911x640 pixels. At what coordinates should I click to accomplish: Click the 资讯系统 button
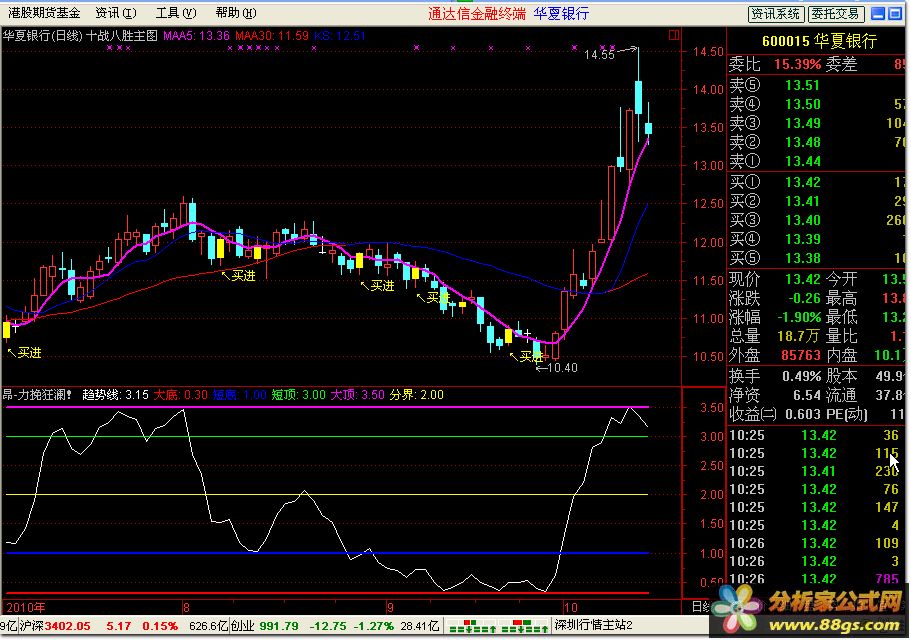[x=776, y=14]
